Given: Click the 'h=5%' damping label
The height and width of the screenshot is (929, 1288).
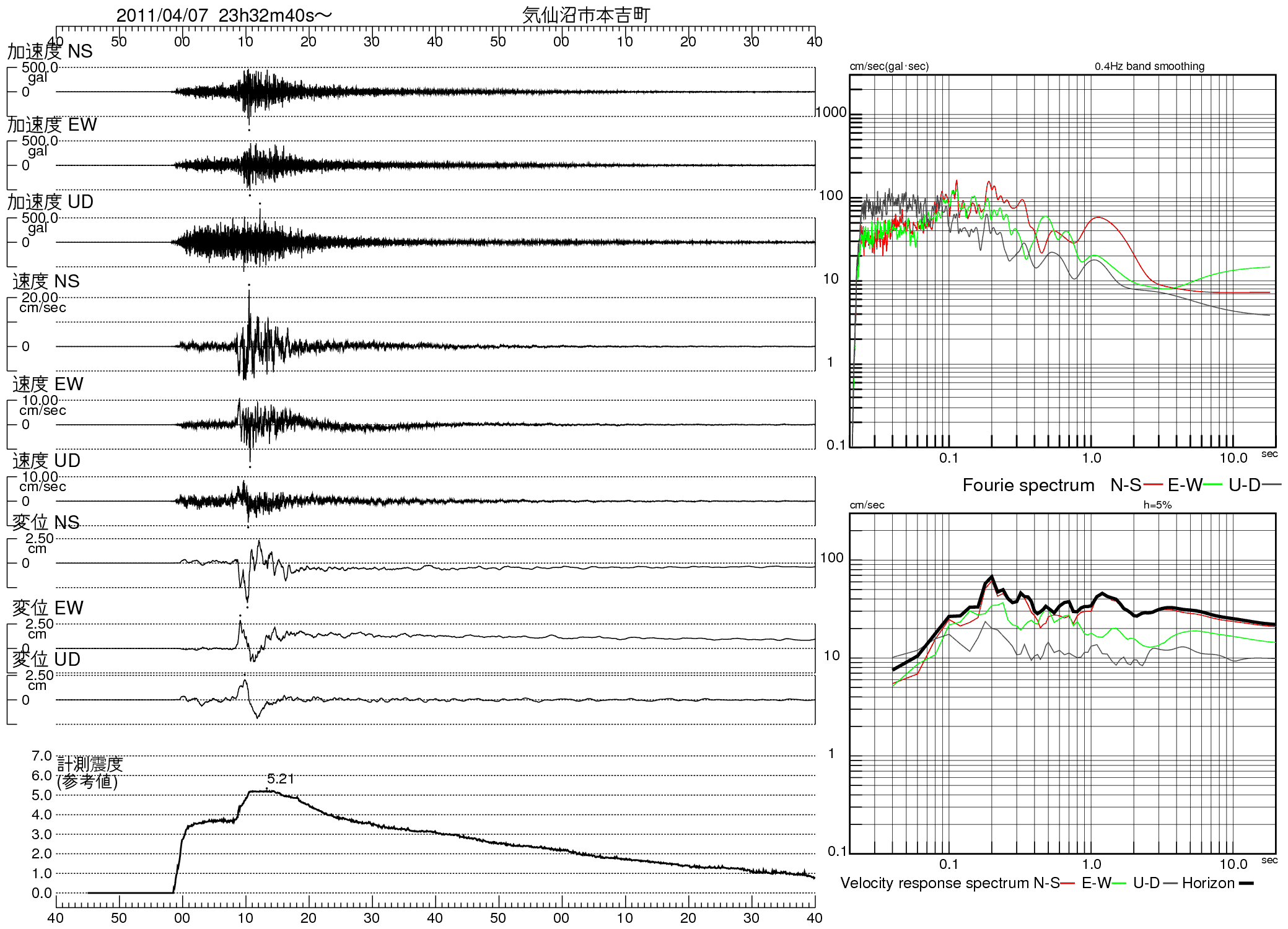Looking at the screenshot, I should (x=1157, y=505).
